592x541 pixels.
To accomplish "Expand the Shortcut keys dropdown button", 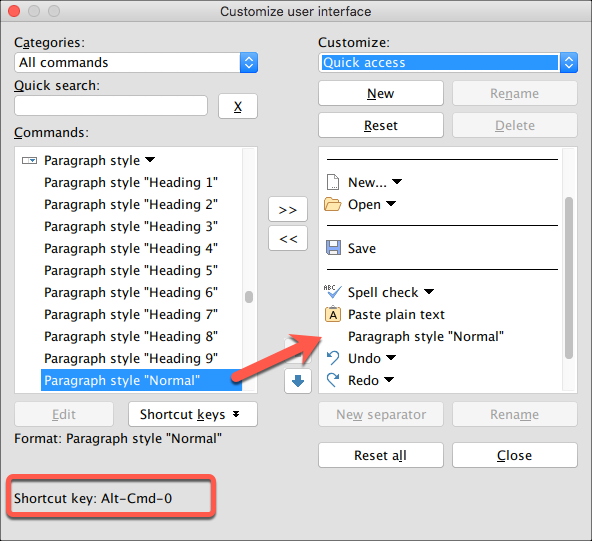I will pyautogui.click(x=193, y=414).
